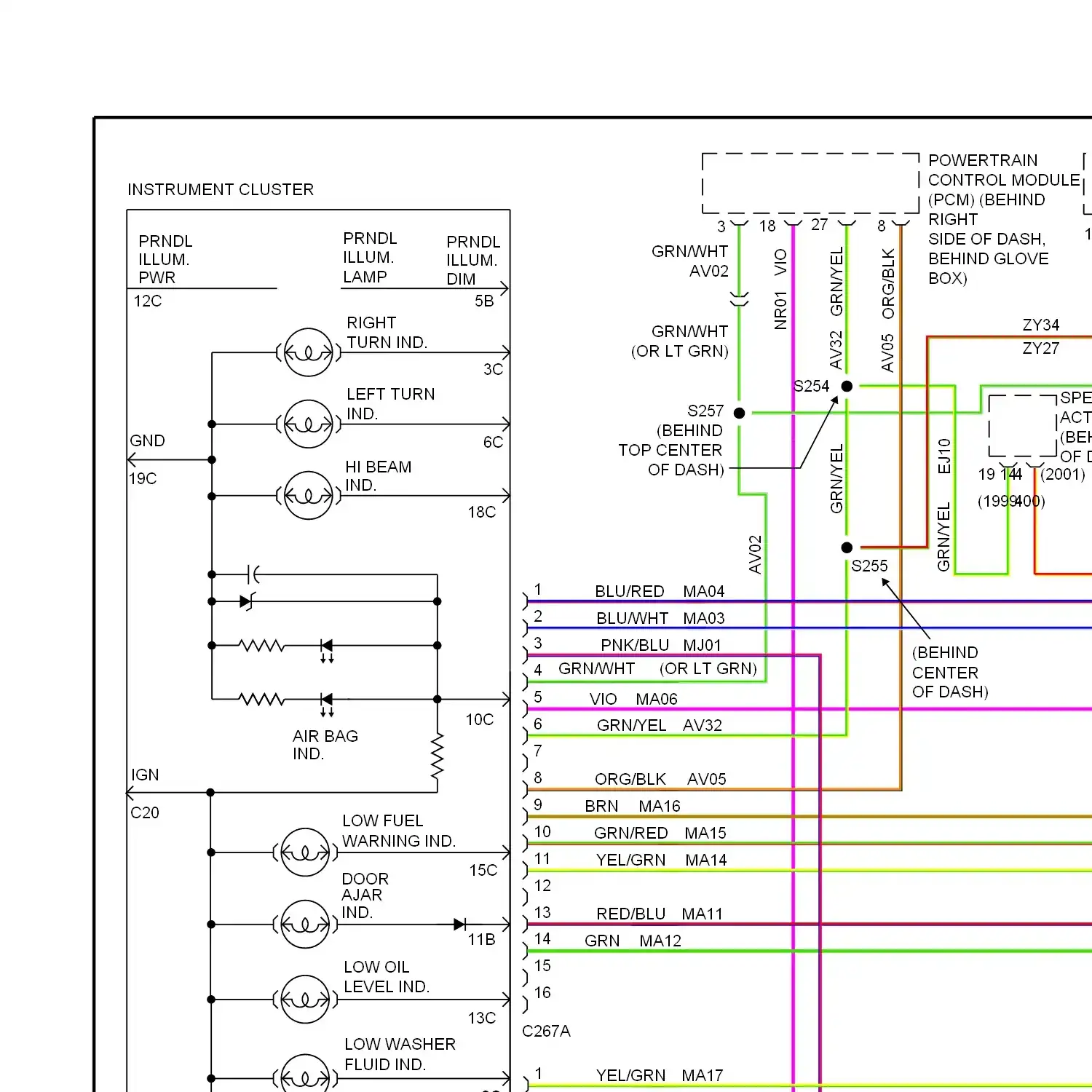The width and height of the screenshot is (1092, 1092).
Task: Click the left turn indicator lamp symbol
Action: (309, 424)
